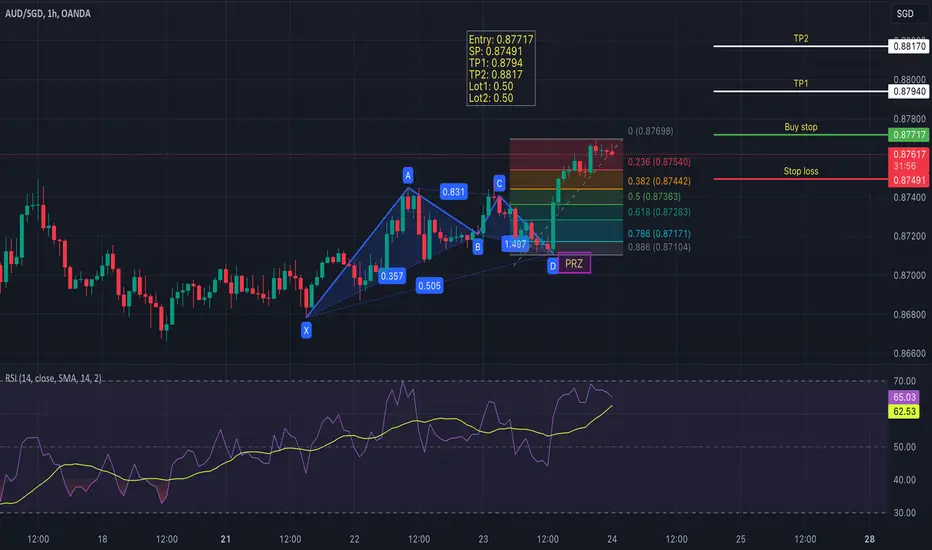Click harmonic pattern point C marker
The height and width of the screenshot is (550, 932).
coord(499,183)
